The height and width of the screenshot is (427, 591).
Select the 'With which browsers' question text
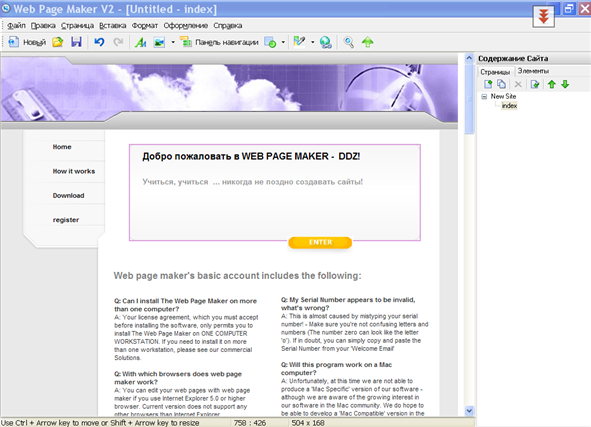click(178, 378)
